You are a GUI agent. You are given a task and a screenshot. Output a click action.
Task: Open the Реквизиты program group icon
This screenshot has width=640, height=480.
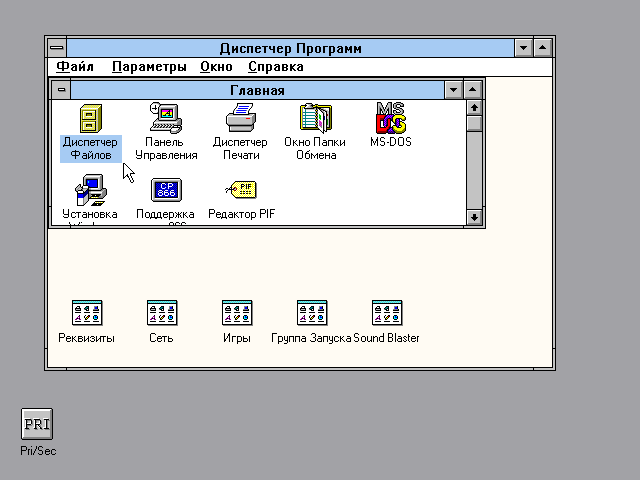87,313
